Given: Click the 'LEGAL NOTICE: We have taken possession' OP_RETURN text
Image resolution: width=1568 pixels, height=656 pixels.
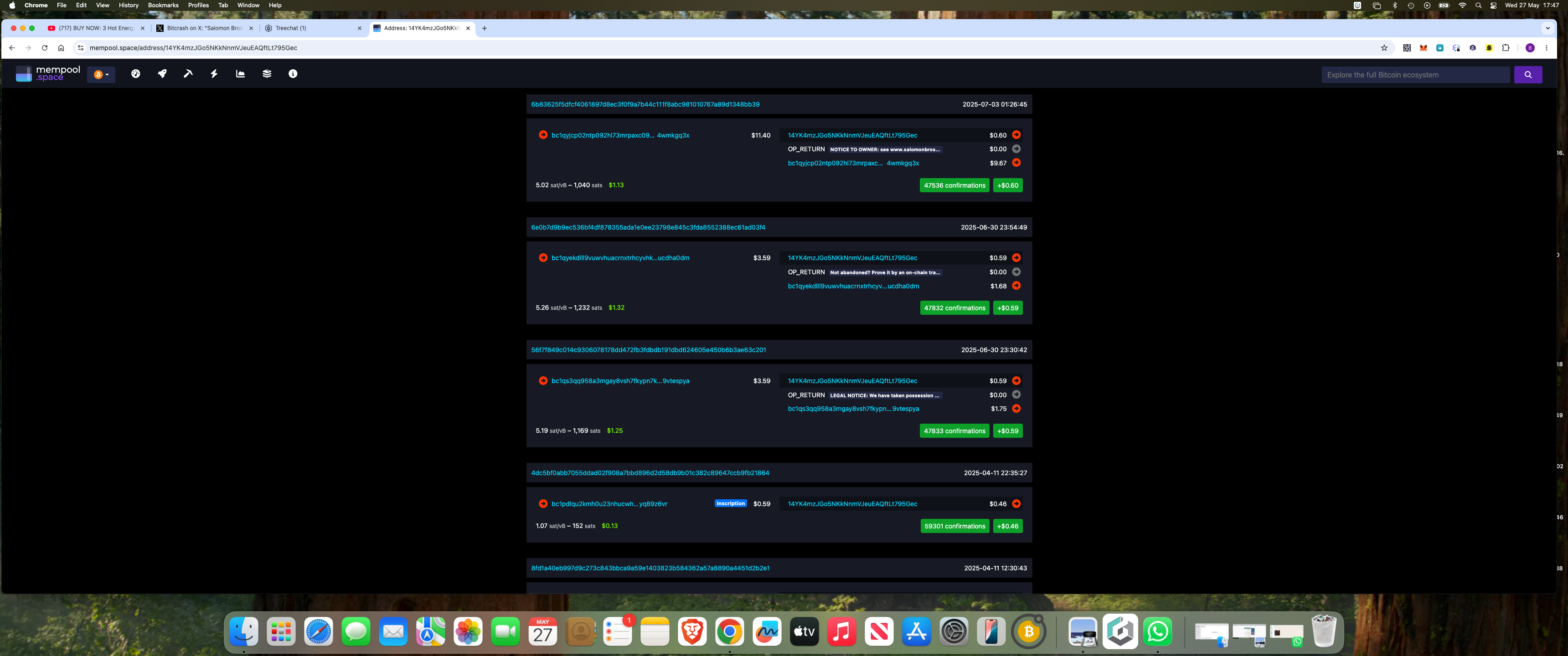Looking at the screenshot, I should pyautogui.click(x=884, y=395).
